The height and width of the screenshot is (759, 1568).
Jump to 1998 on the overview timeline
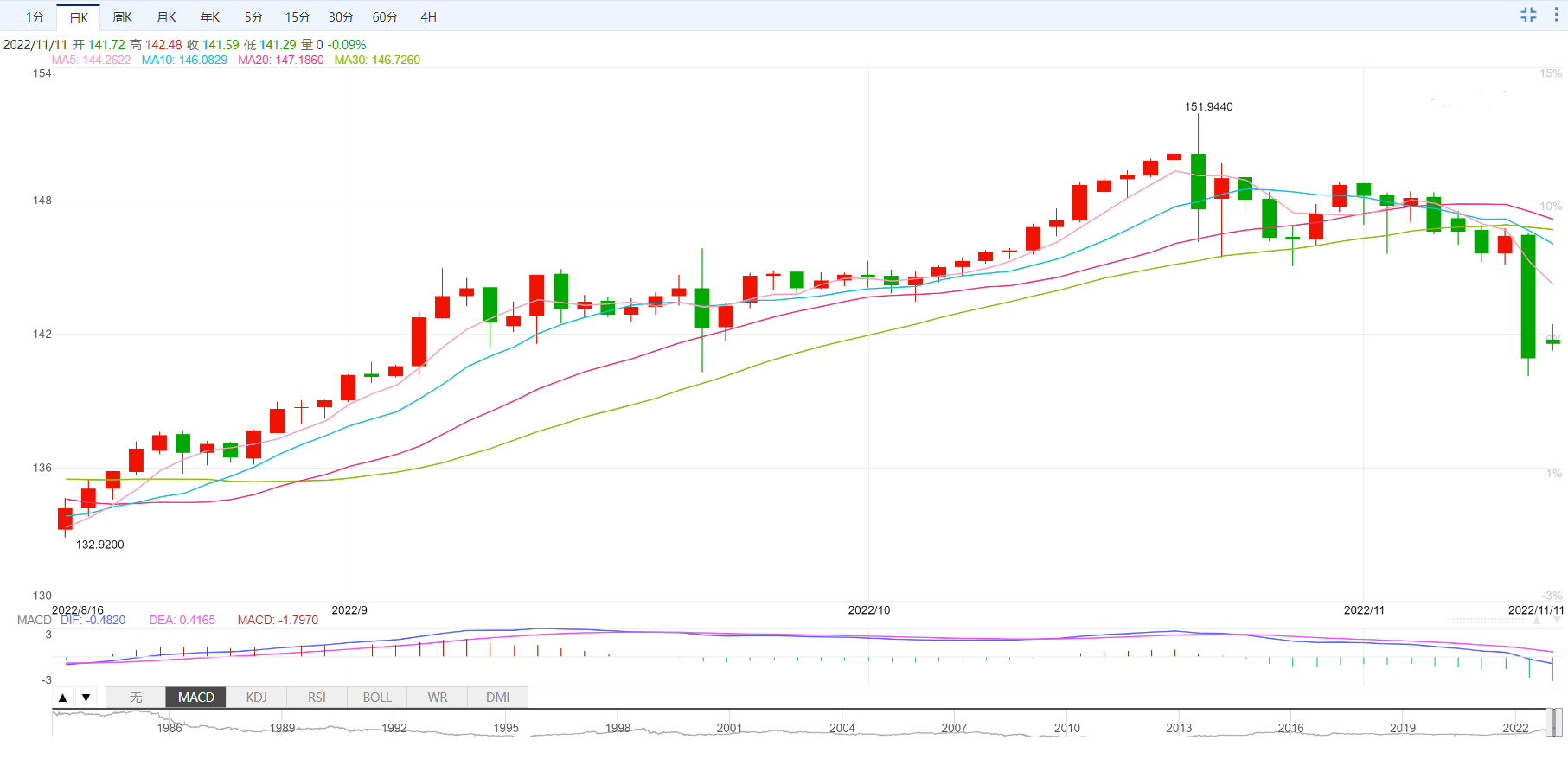click(x=618, y=728)
